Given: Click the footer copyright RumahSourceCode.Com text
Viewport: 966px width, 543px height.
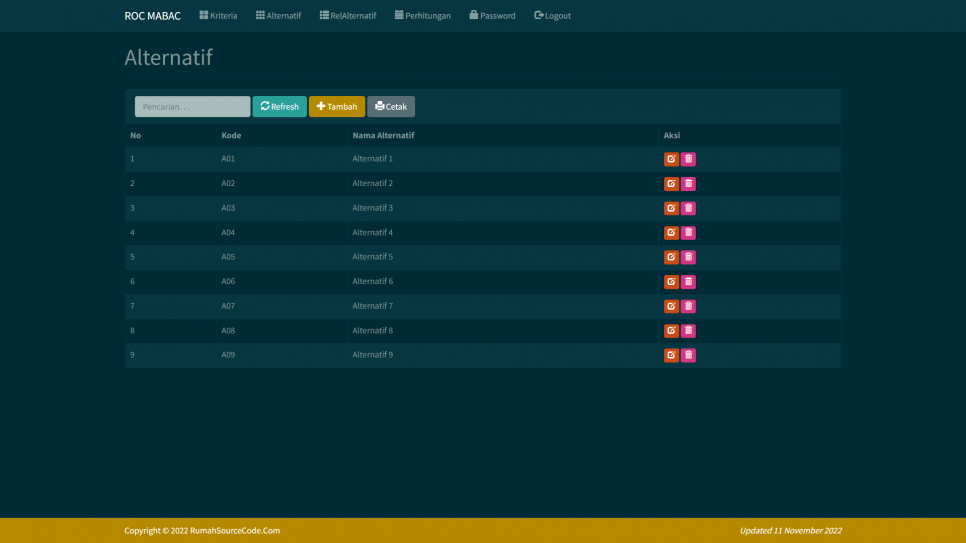Looking at the screenshot, I should tap(202, 531).
